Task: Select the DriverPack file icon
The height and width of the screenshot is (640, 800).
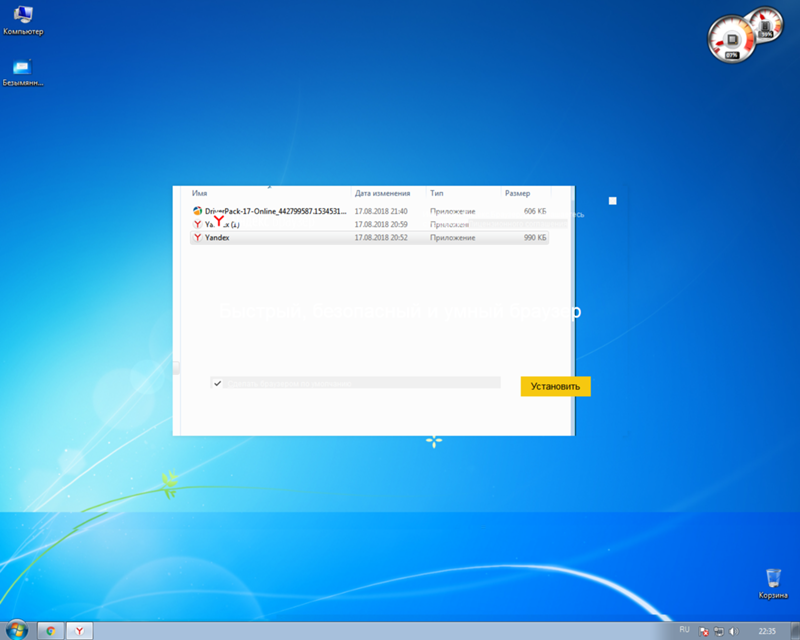Action: point(197,211)
